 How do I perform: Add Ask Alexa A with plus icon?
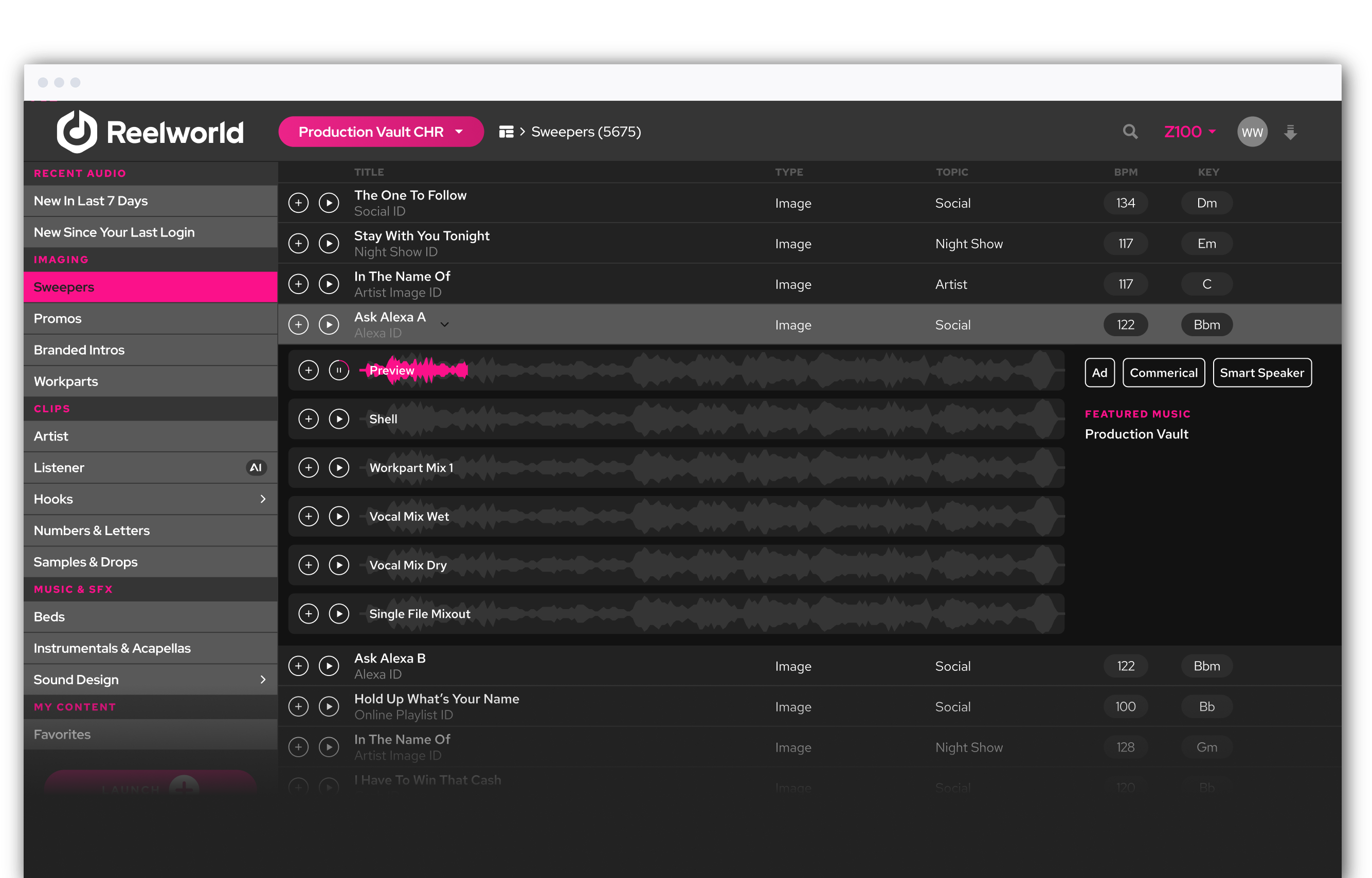click(x=298, y=324)
